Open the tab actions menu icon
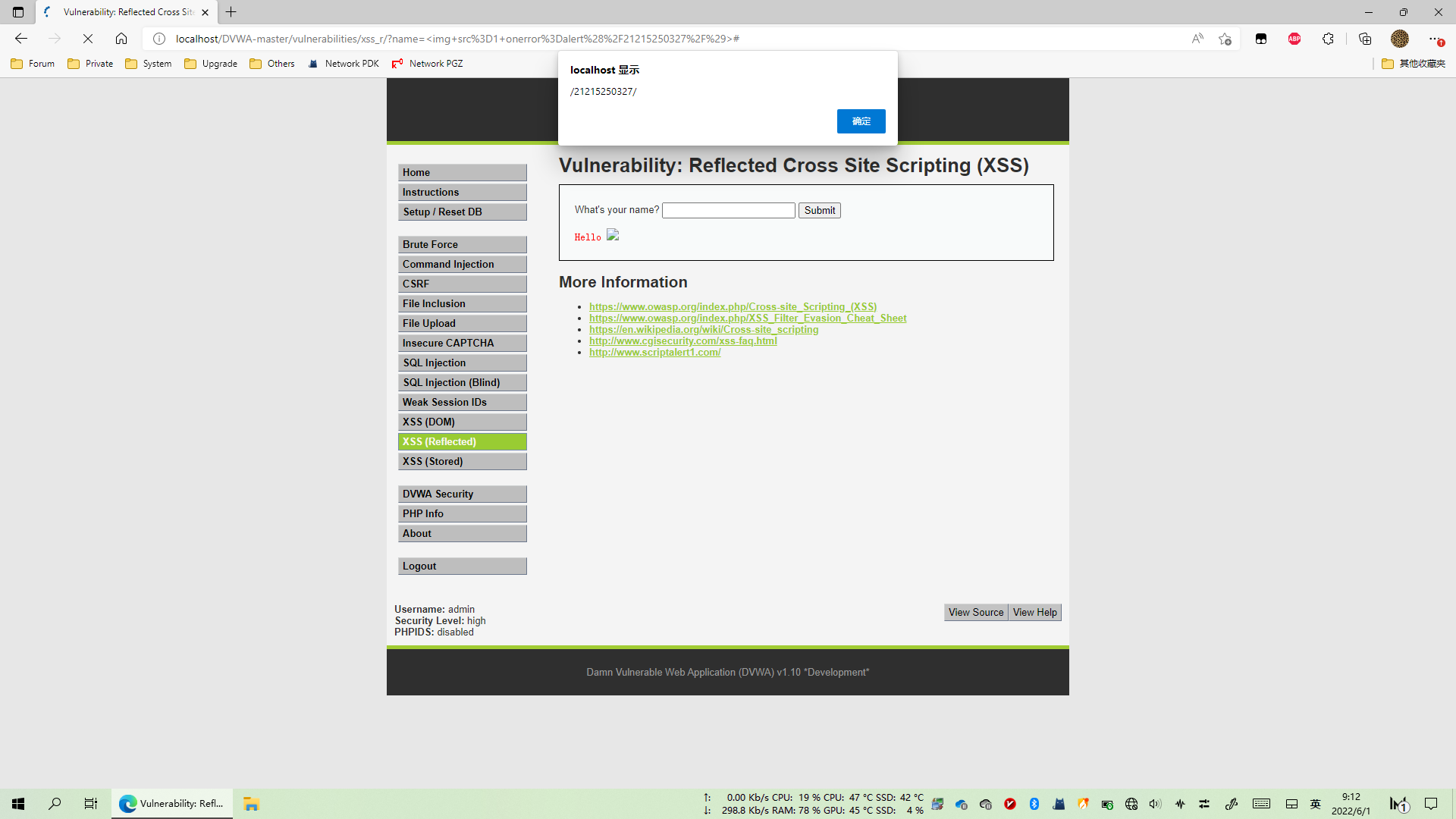The image size is (1456, 819). coord(18,12)
